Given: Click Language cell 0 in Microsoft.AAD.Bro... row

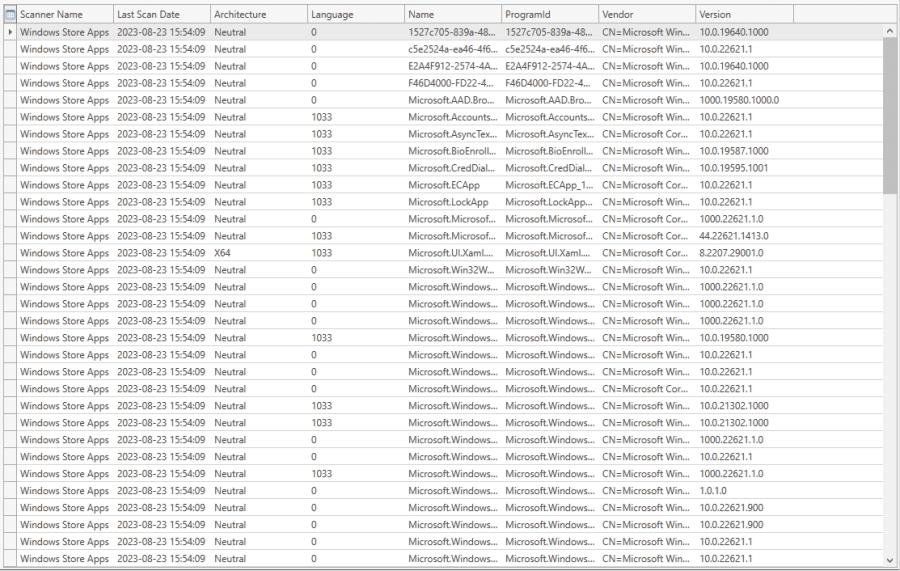Looking at the screenshot, I should click(x=355, y=100).
